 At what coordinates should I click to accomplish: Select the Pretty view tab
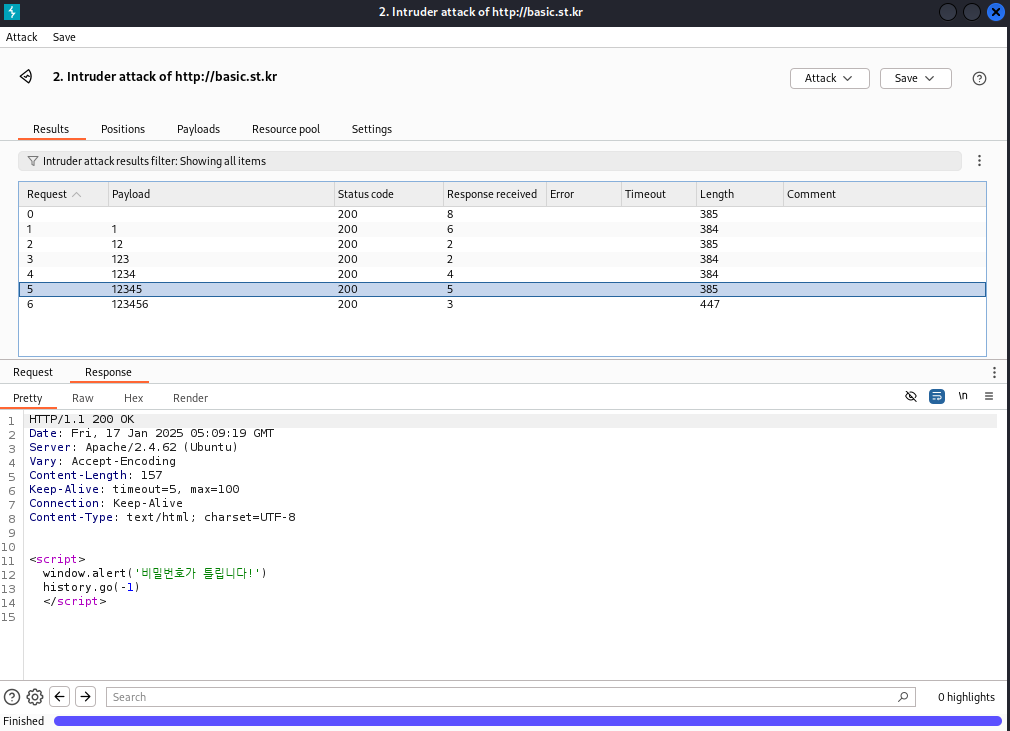28,398
